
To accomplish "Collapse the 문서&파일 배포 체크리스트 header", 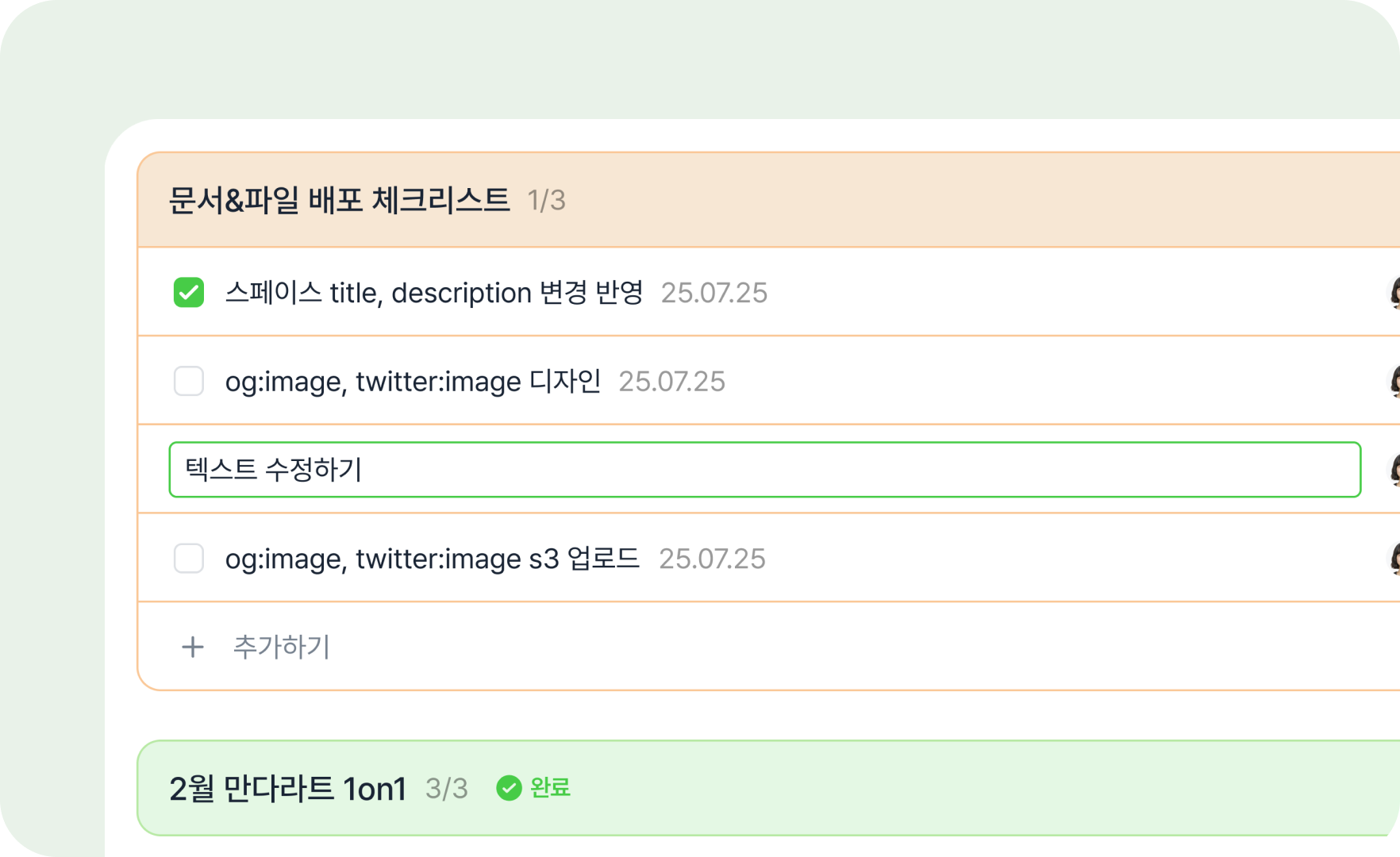I will tap(769, 200).
